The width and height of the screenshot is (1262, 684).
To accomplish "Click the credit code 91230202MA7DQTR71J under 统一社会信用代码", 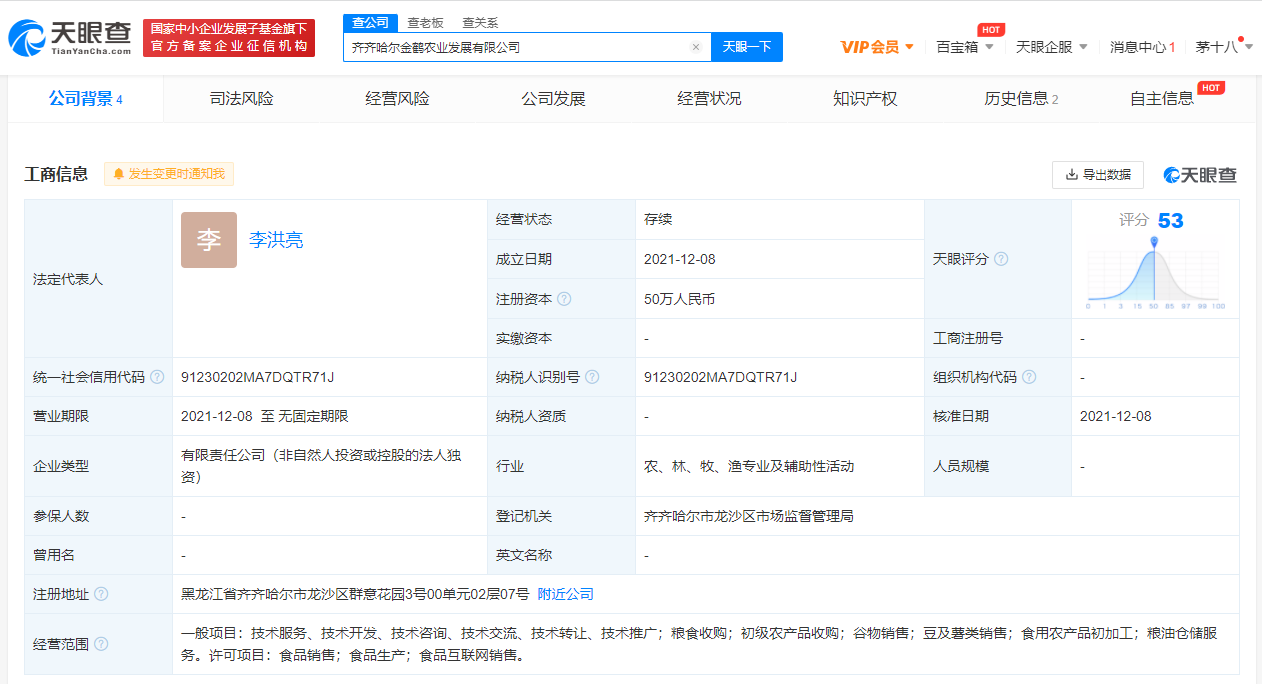I will [x=257, y=377].
